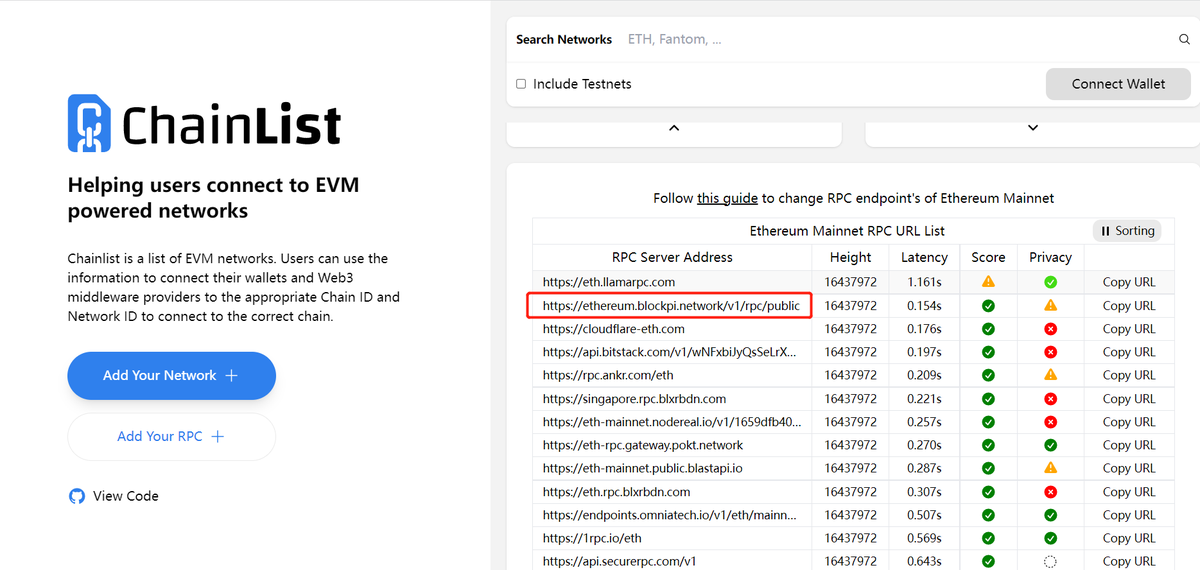Copy URL for api.bitstack.com

tap(1129, 352)
